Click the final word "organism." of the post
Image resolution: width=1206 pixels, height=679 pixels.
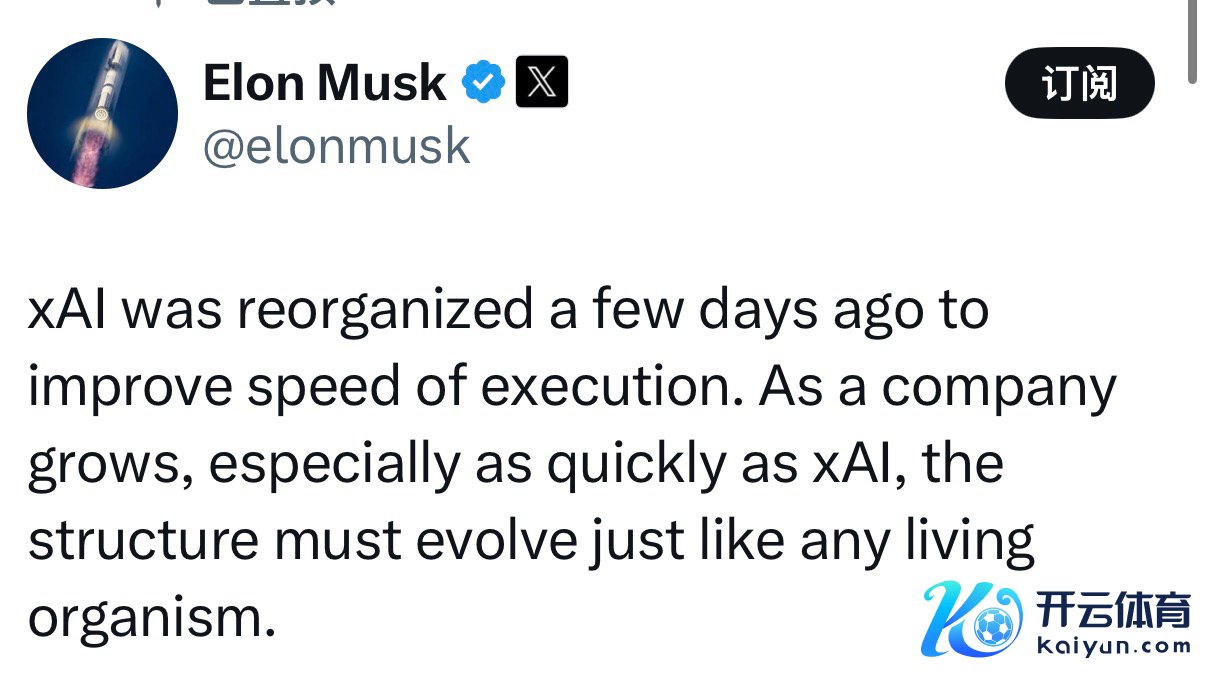click(x=151, y=619)
